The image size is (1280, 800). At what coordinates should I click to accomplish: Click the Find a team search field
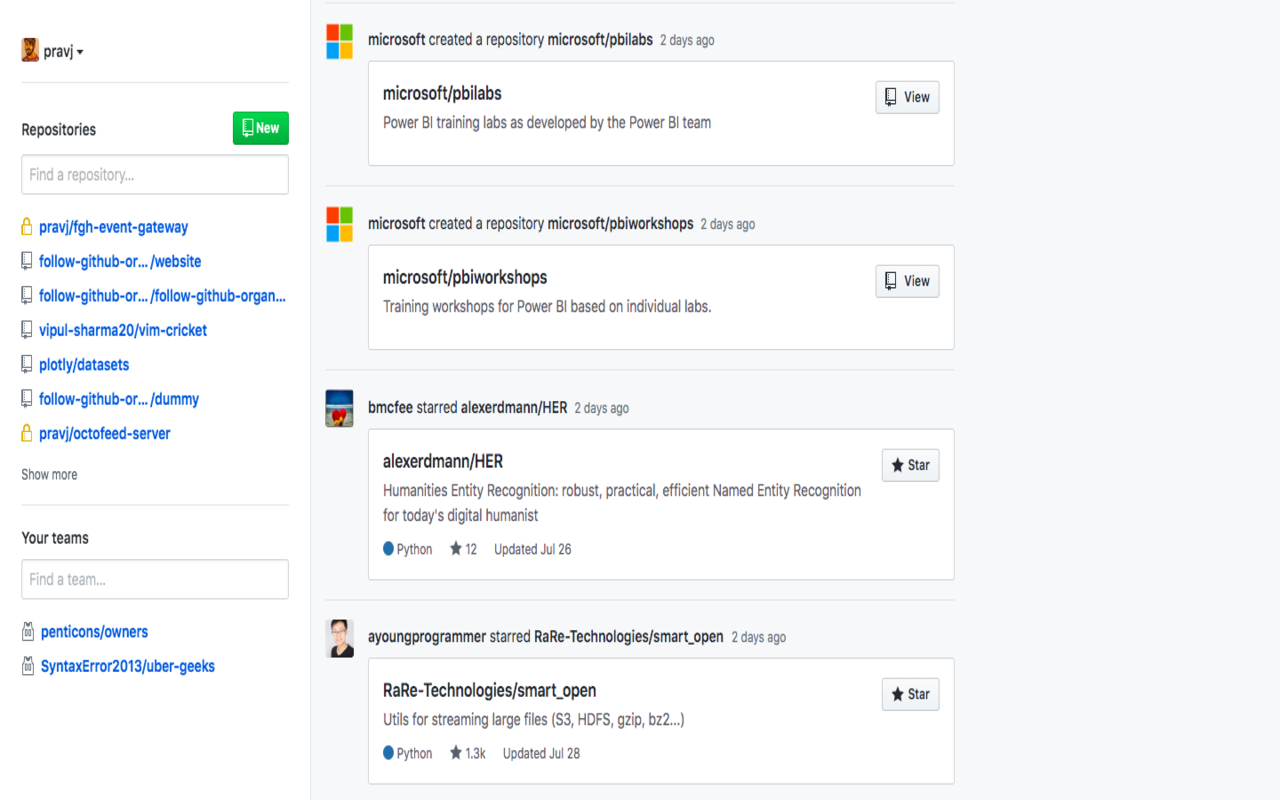point(154,579)
